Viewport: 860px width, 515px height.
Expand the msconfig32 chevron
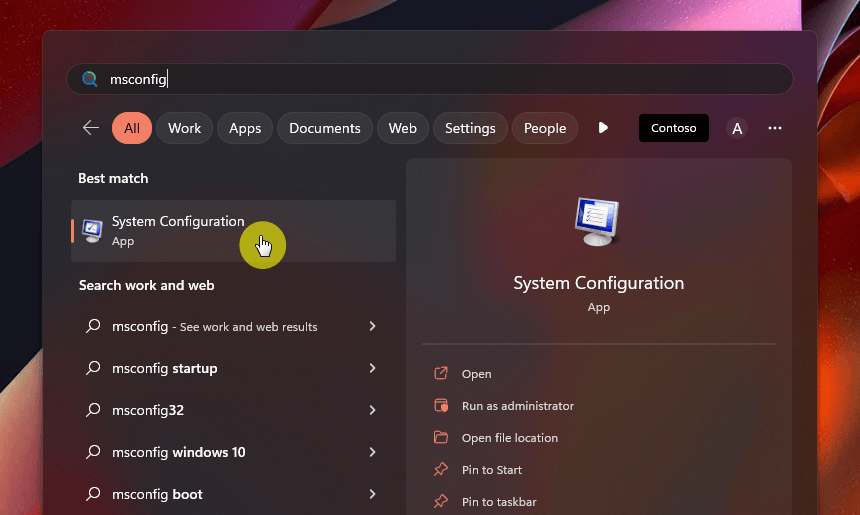pos(372,410)
